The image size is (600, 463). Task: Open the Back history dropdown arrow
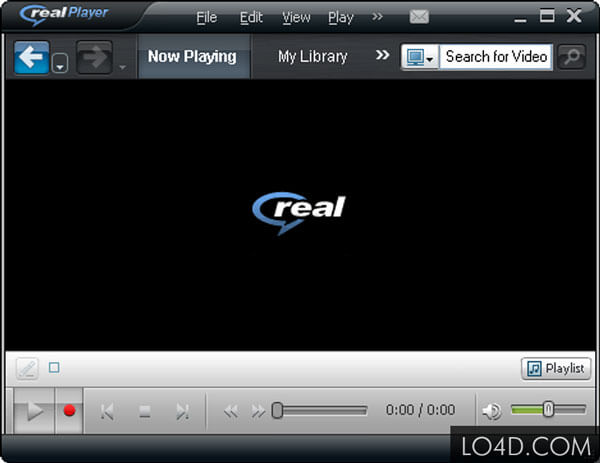60,64
